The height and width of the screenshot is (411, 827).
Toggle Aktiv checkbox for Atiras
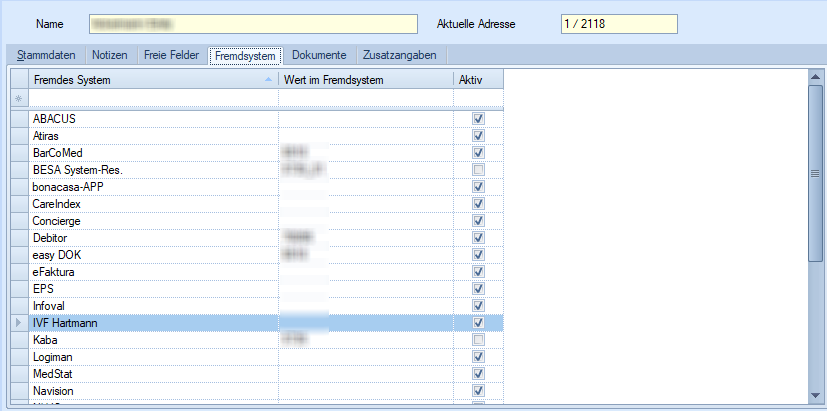(x=478, y=136)
